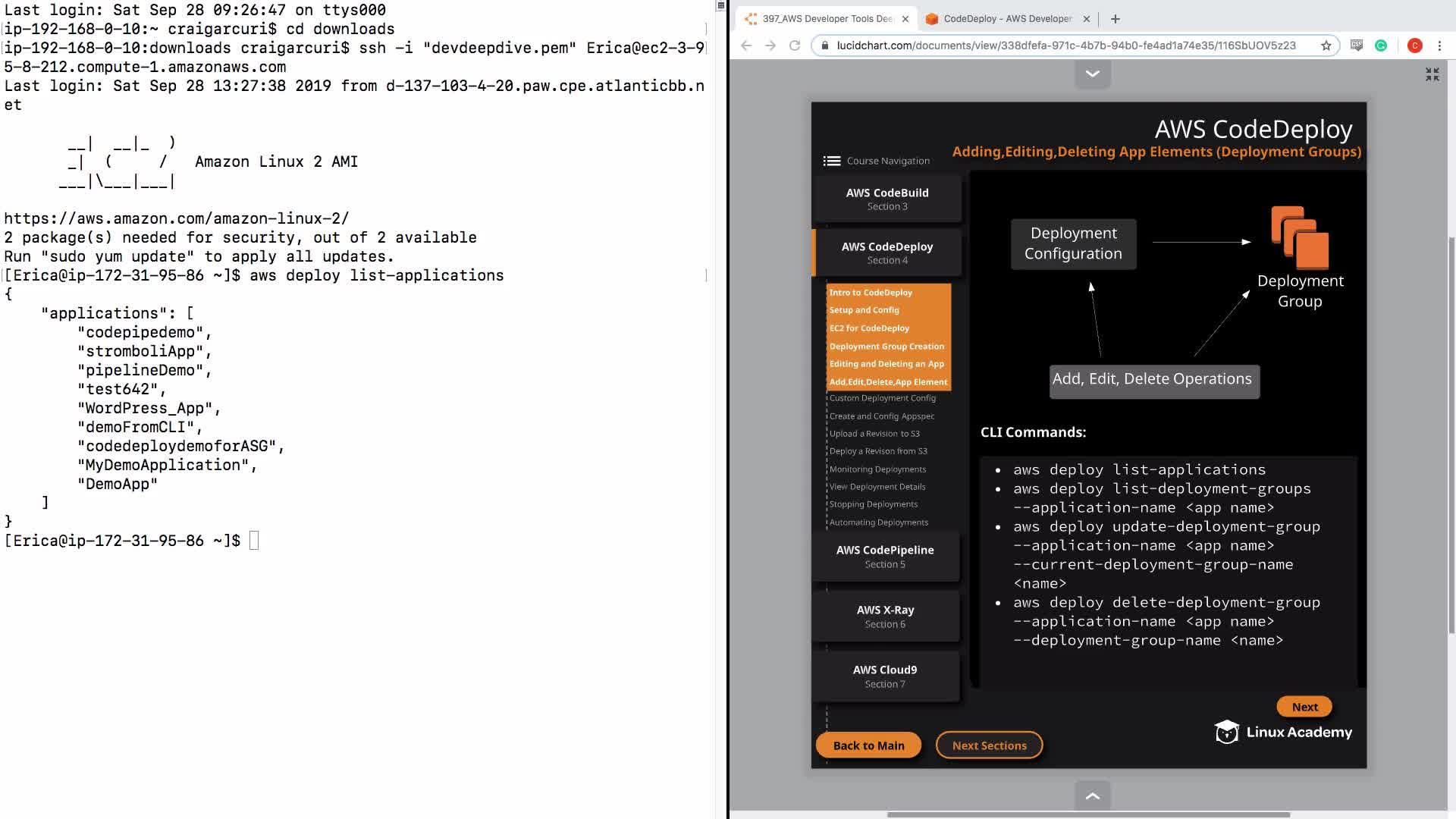Screen dimensions: 1456x819
Task: Click the Course Navigation list icon
Action: 832,161
